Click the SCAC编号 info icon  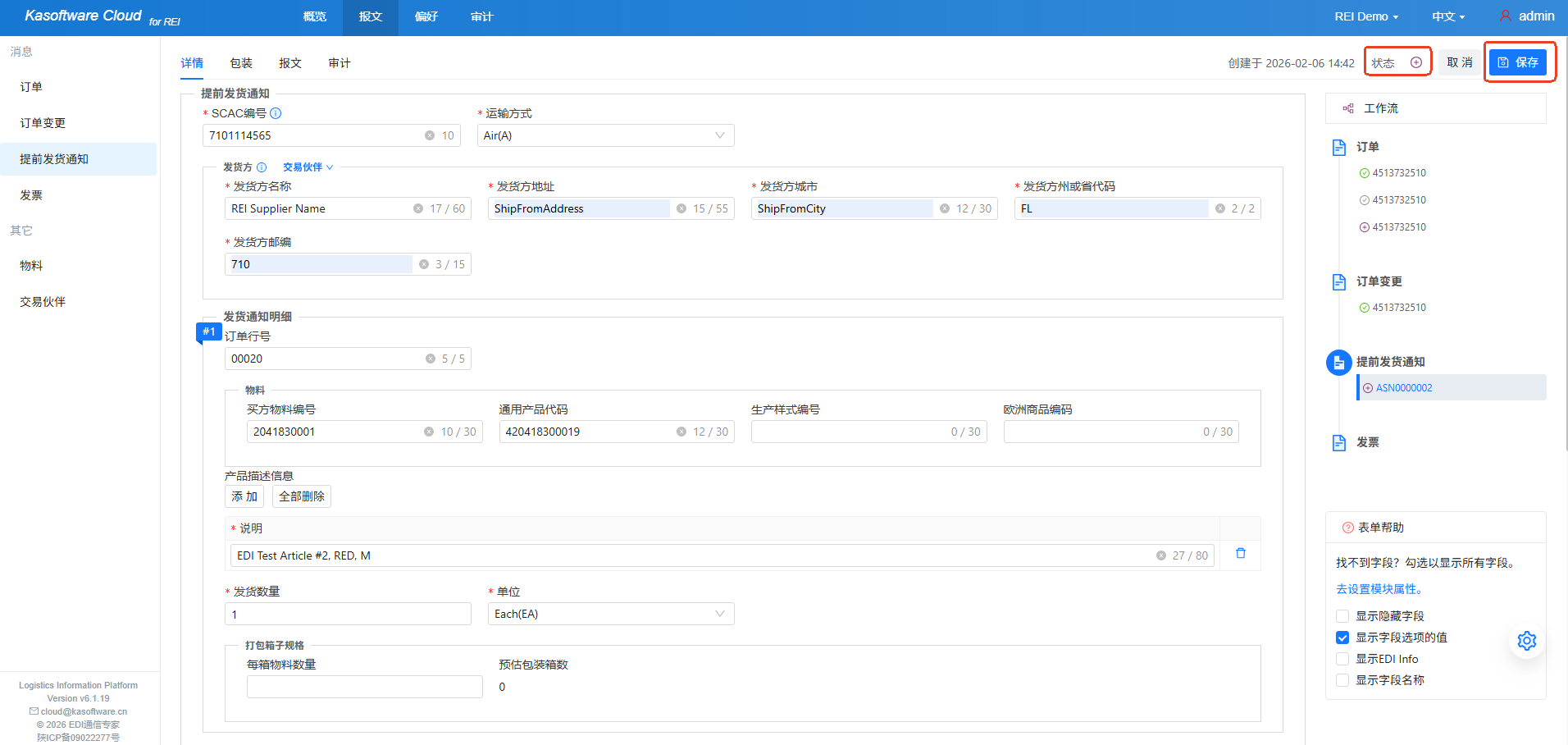coord(276,113)
